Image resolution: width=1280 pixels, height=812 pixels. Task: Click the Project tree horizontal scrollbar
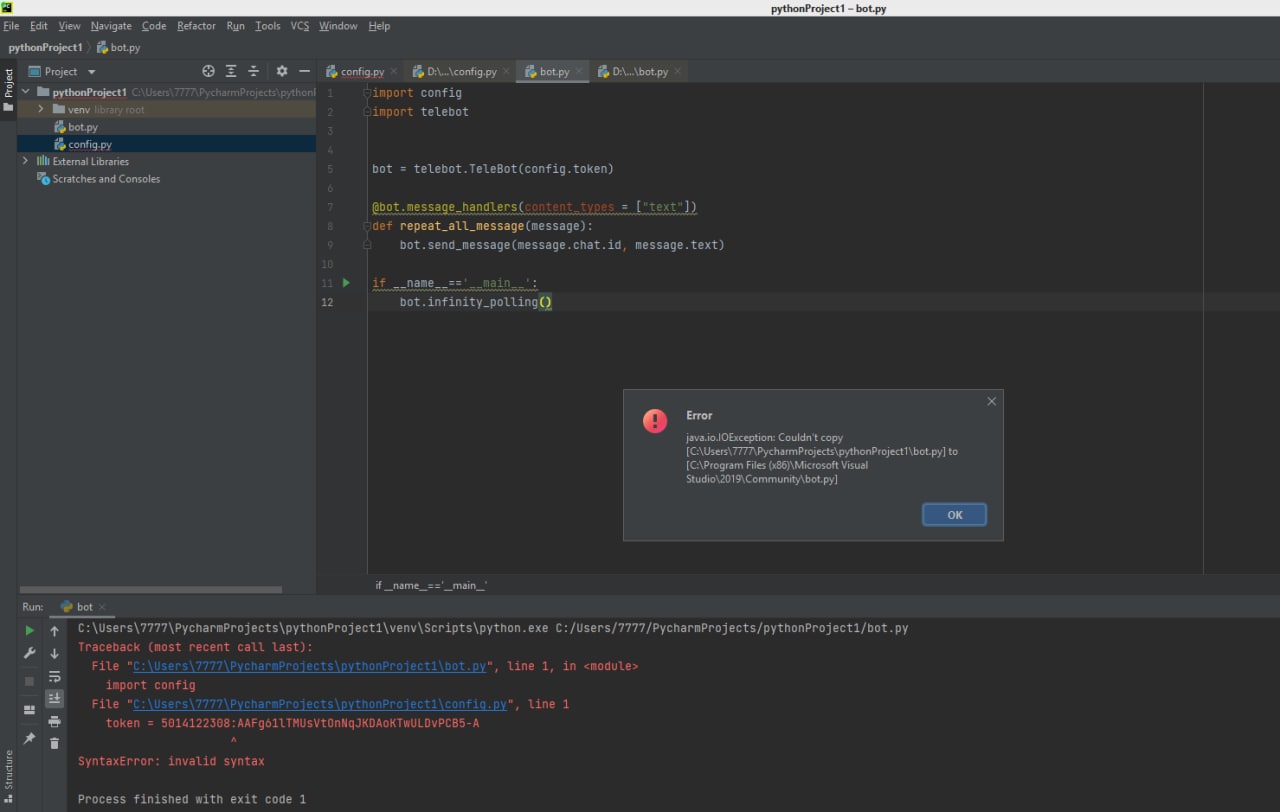click(150, 589)
